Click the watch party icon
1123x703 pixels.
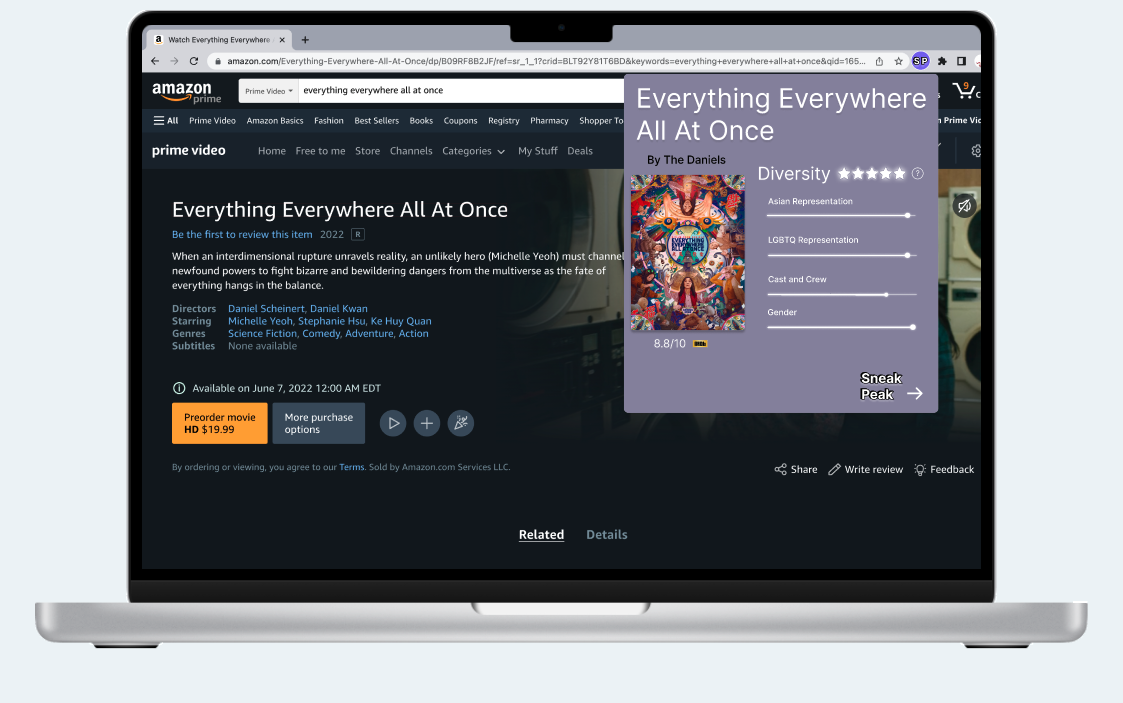coord(461,423)
